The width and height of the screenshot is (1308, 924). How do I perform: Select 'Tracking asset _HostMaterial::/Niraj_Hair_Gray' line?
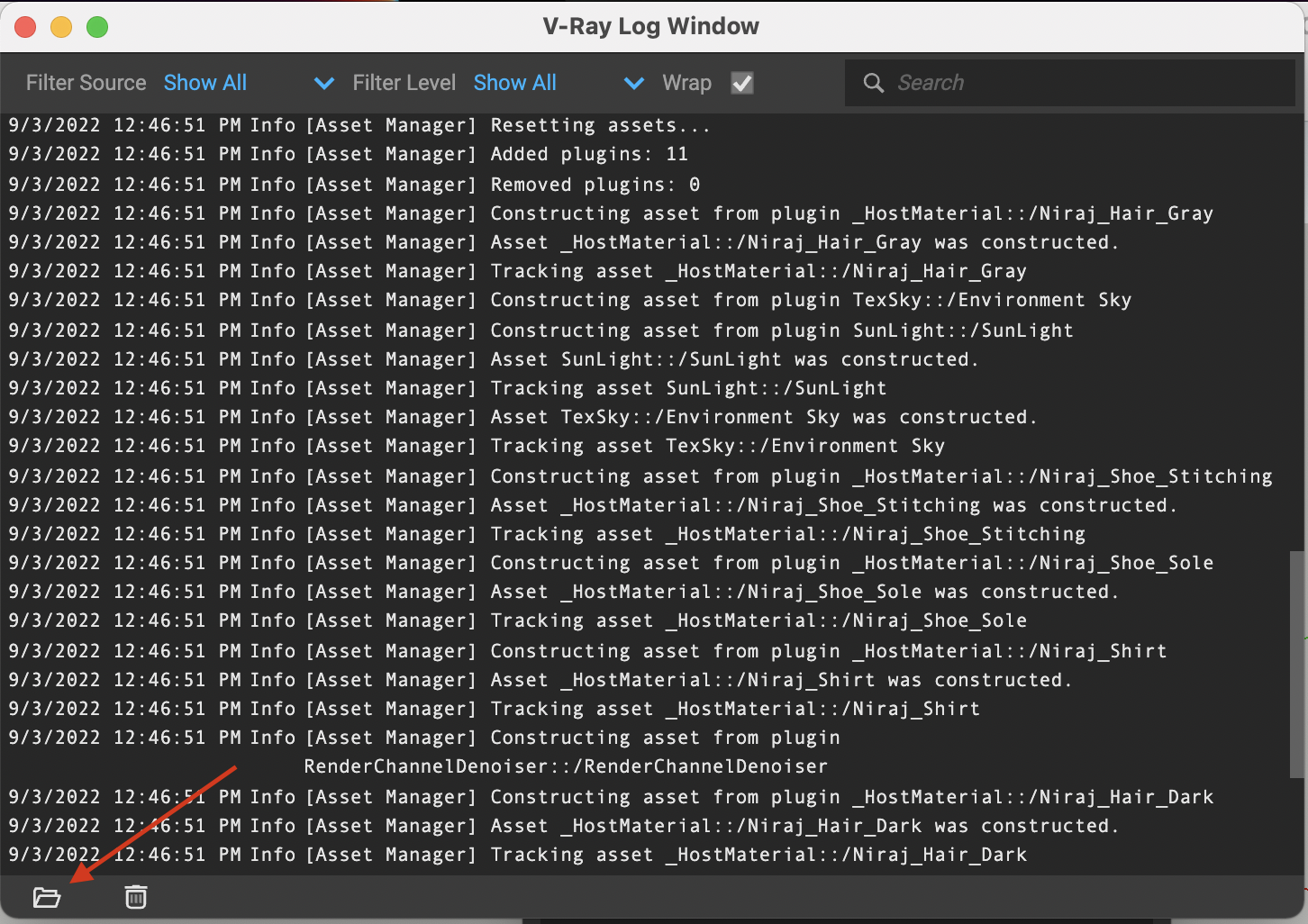(x=517, y=271)
